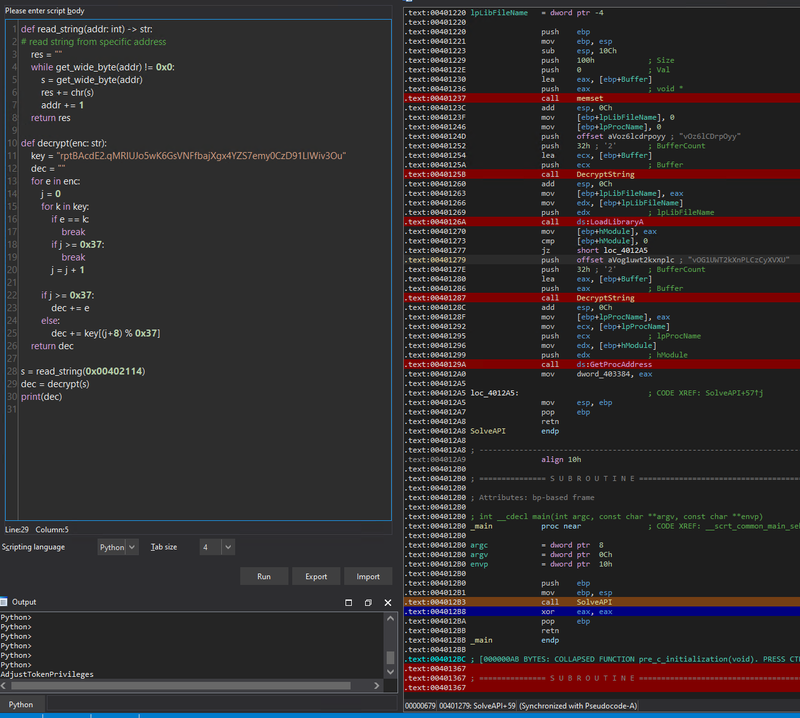This screenshot has height=718, width=800.
Task: Open the Scripting language dropdown
Action: pos(118,547)
